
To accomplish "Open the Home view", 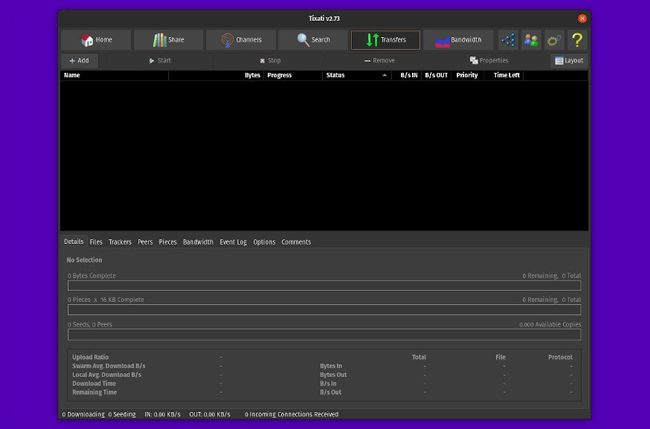I will [96, 40].
